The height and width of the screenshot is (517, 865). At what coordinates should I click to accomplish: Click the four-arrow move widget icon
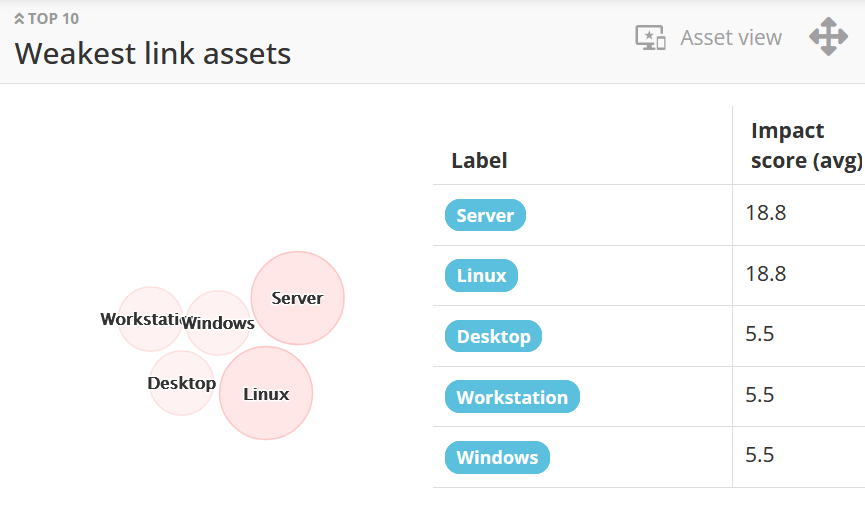[x=828, y=37]
